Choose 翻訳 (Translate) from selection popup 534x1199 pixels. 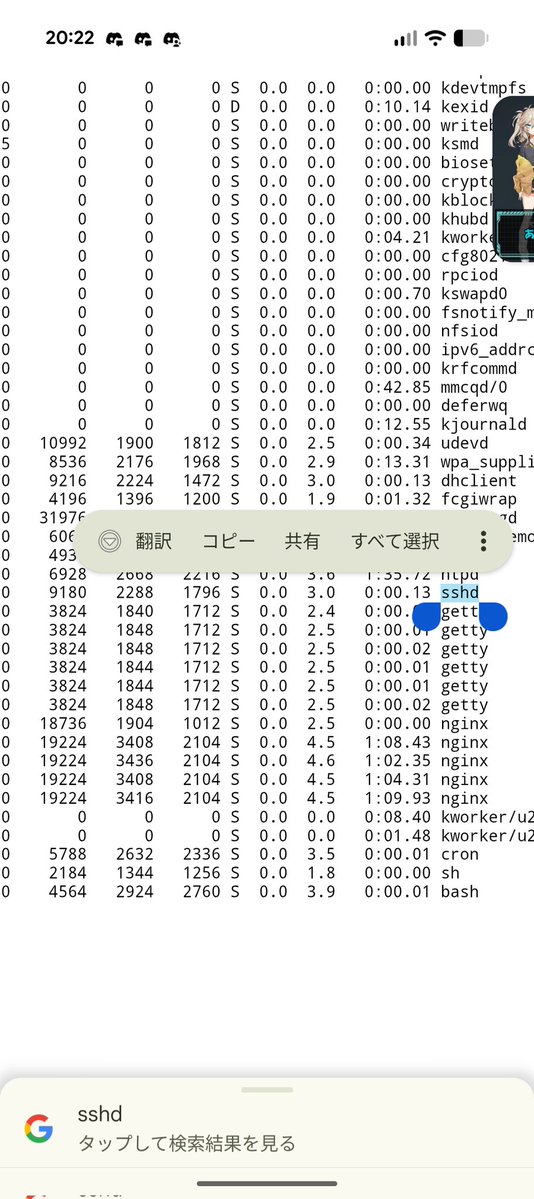click(154, 541)
